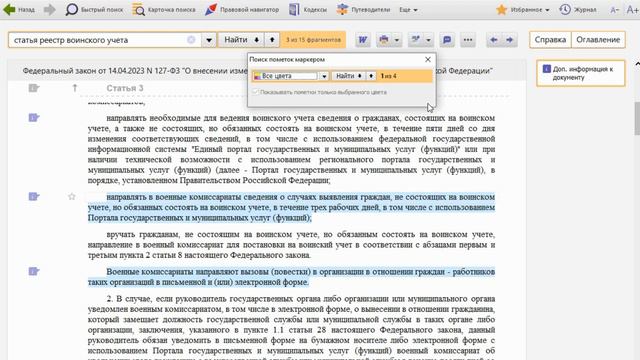
Task: Open the Все цвета color selector
Action: pyautogui.click(x=285, y=76)
